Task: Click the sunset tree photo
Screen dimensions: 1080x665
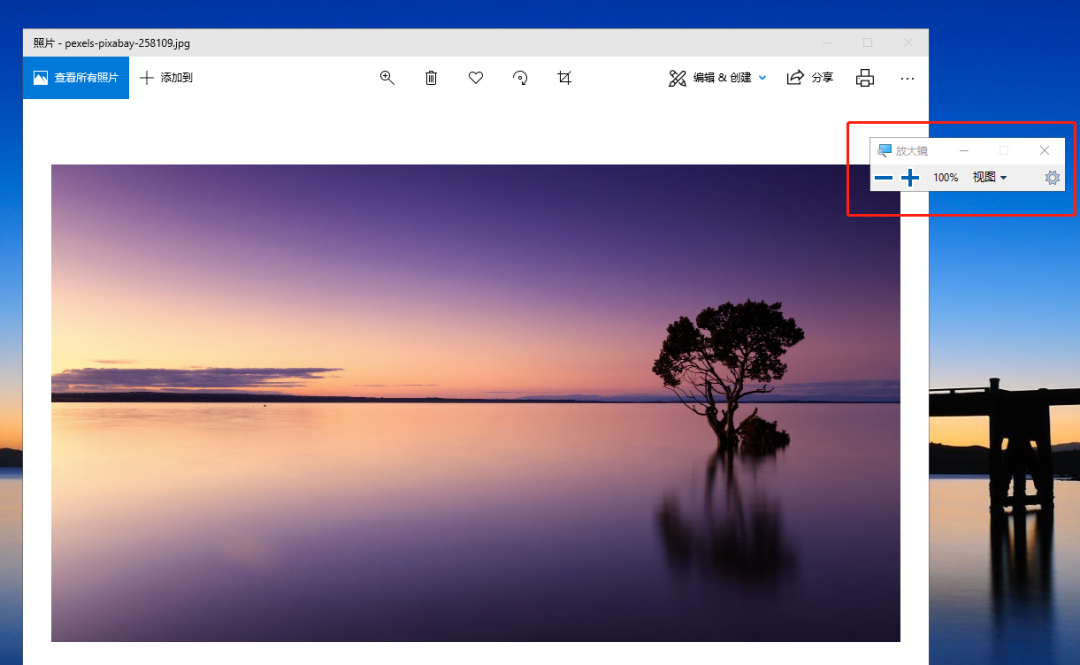Action: pos(475,403)
